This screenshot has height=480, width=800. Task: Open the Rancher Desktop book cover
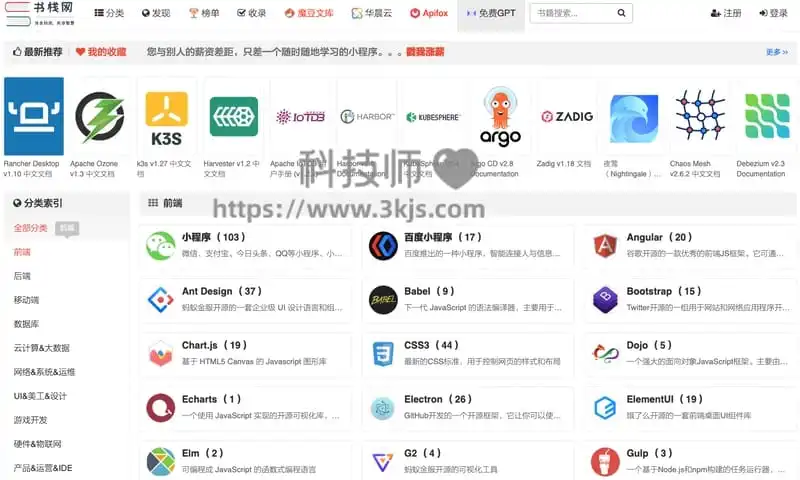34,116
